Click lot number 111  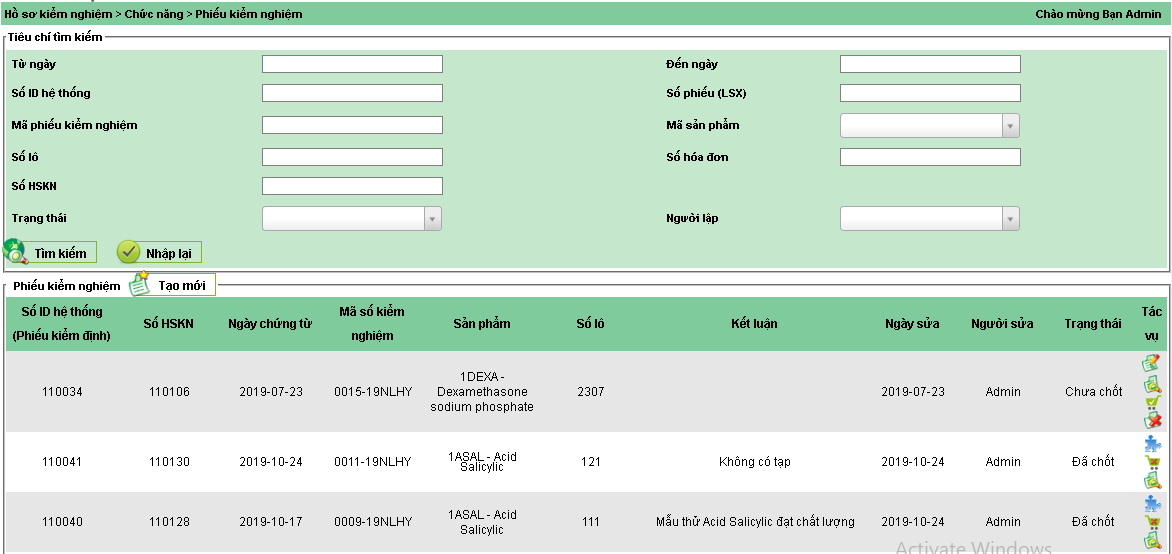590,522
